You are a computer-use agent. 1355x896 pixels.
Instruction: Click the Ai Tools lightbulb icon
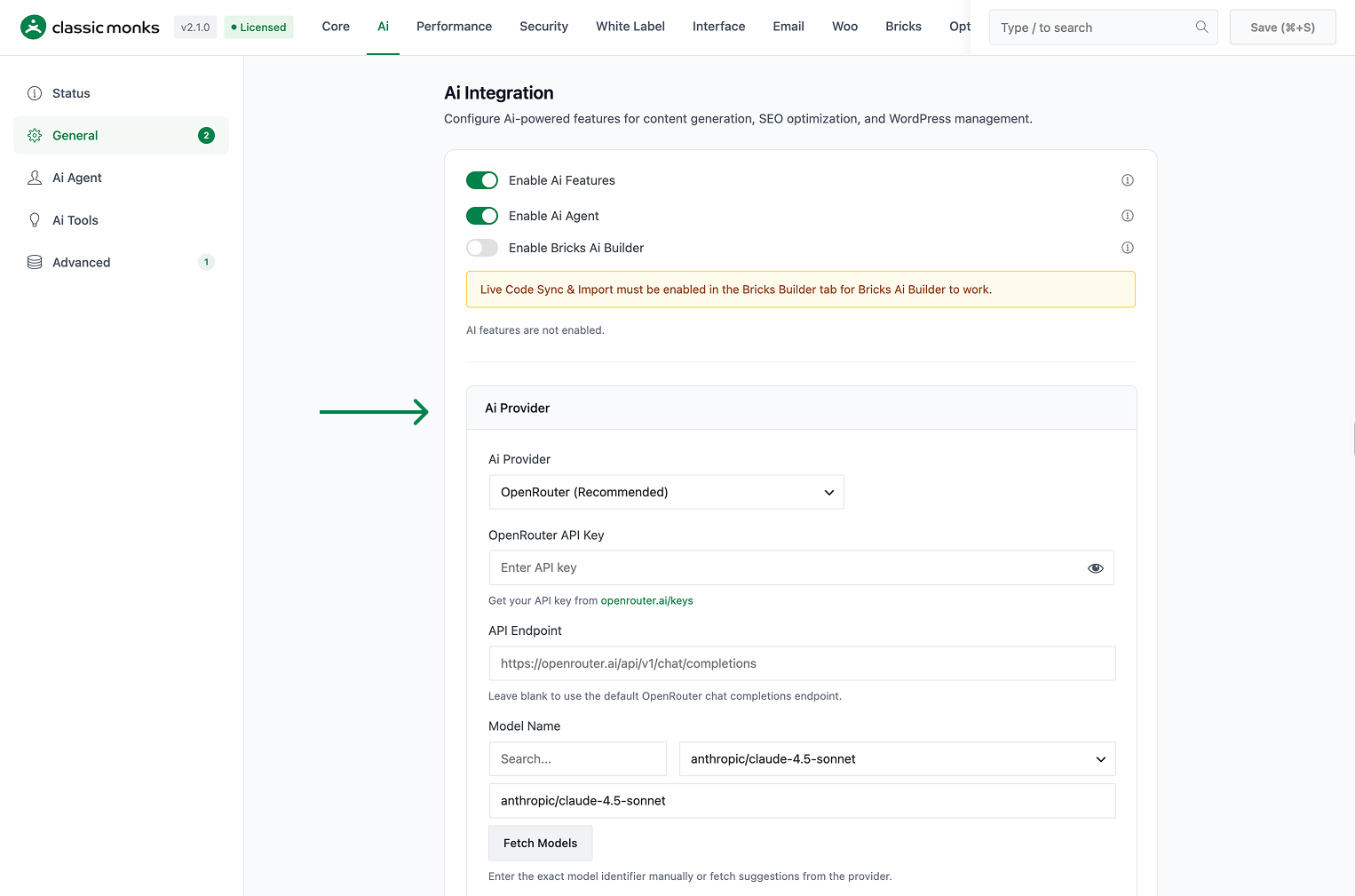(x=35, y=220)
